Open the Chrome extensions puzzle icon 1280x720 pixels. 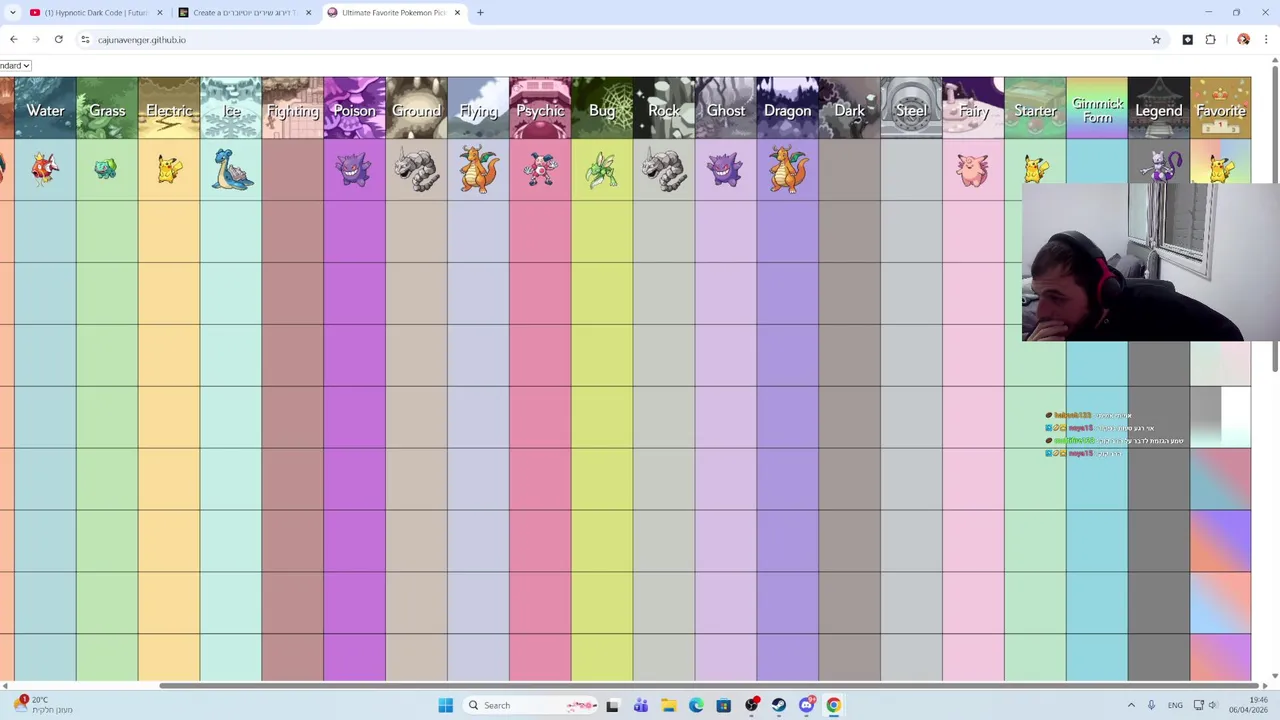point(1210,40)
